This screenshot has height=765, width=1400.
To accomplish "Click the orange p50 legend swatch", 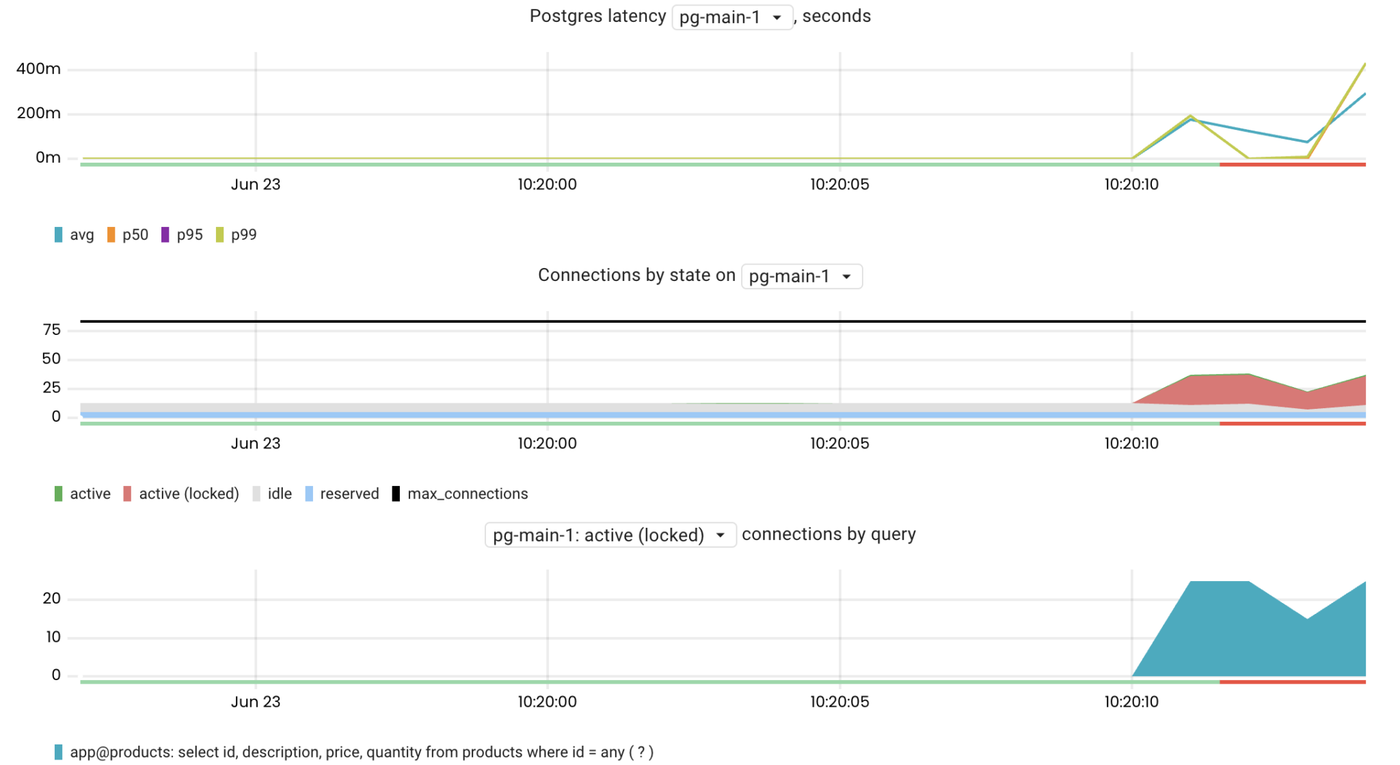I will tap(111, 235).
